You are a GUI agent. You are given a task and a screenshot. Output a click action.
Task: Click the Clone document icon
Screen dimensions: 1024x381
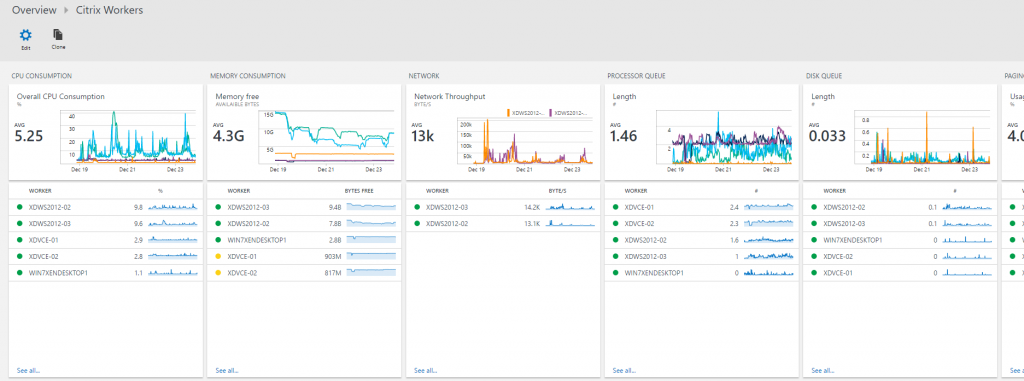pos(58,35)
